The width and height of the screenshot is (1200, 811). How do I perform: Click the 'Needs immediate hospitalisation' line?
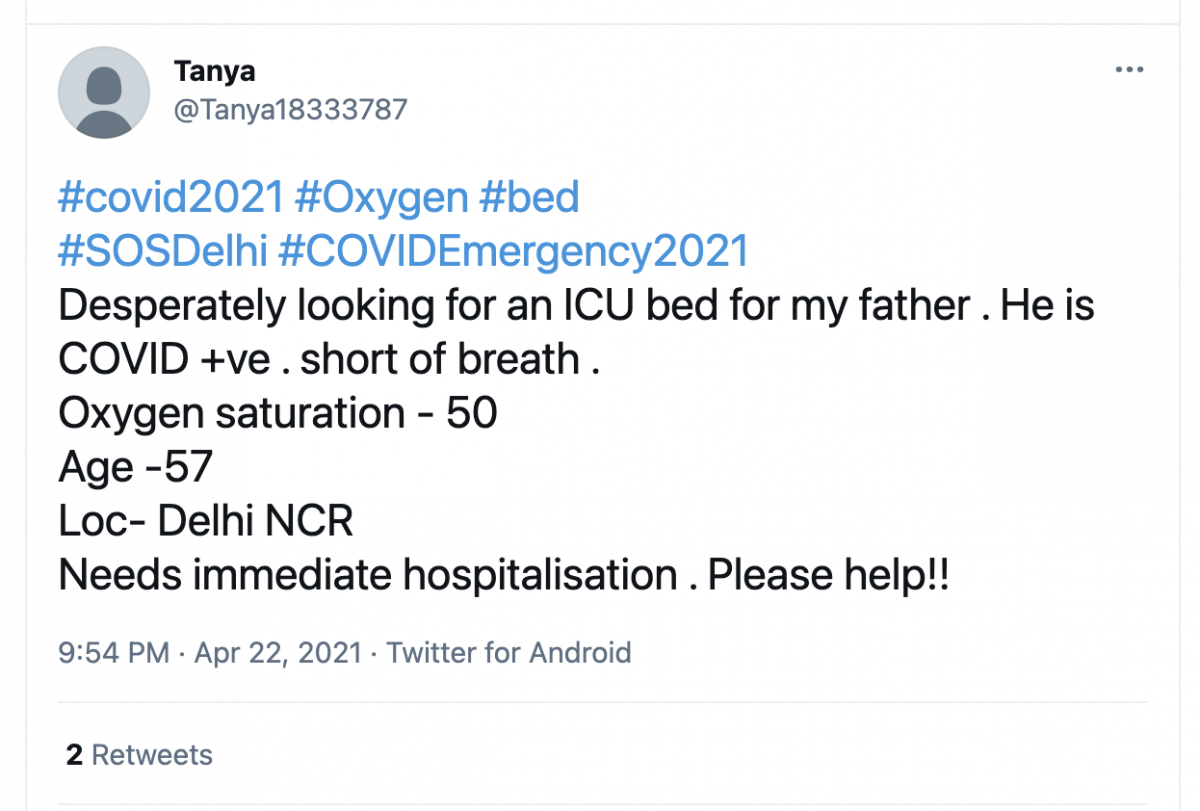click(x=504, y=575)
